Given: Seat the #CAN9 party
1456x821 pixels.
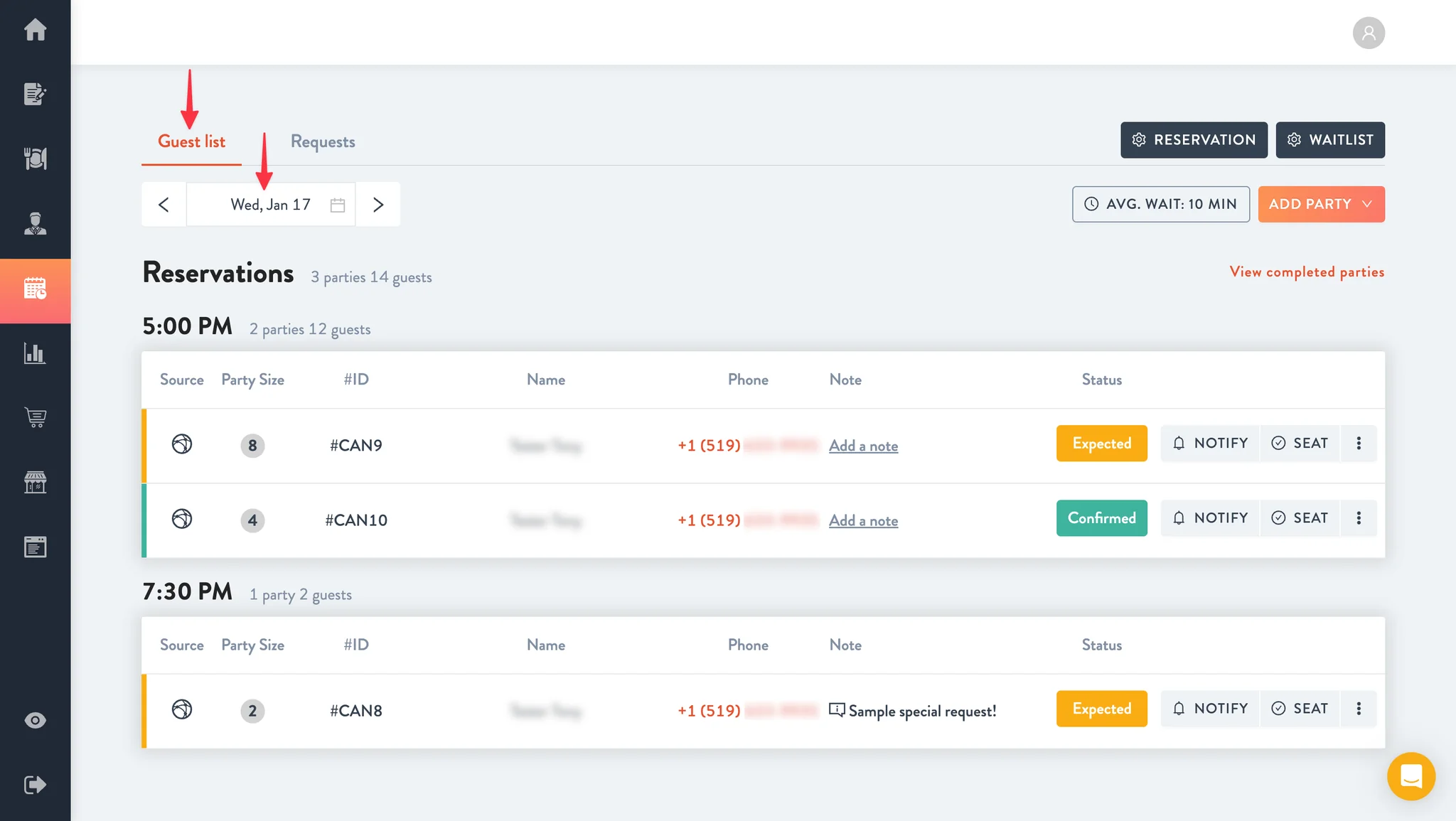Looking at the screenshot, I should [1300, 444].
